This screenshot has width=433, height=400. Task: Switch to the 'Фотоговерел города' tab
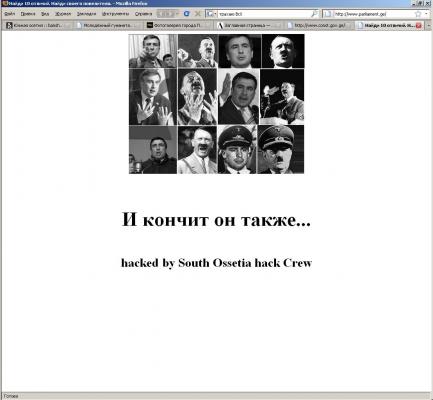pos(178,25)
